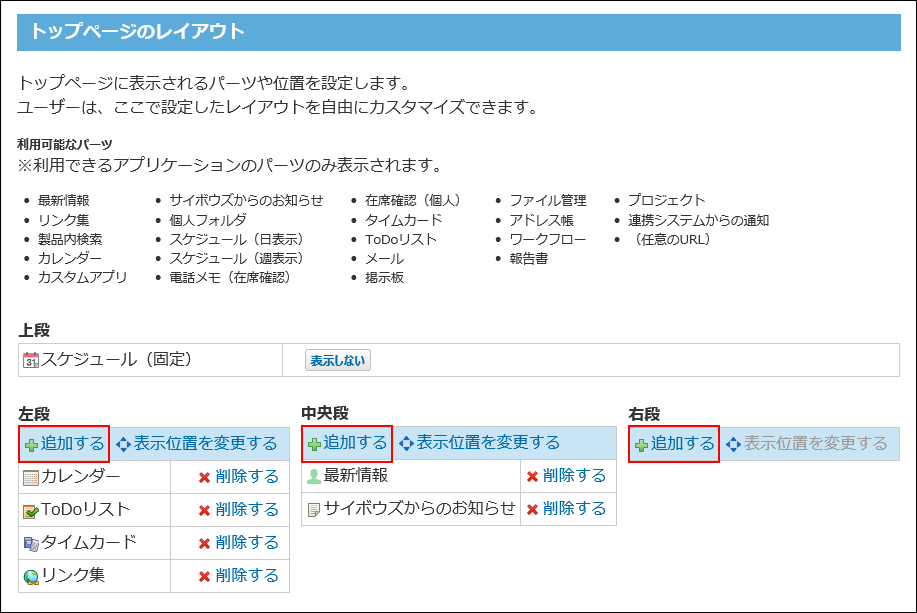Click move arrows icon in 中央段 header

(x=406, y=444)
